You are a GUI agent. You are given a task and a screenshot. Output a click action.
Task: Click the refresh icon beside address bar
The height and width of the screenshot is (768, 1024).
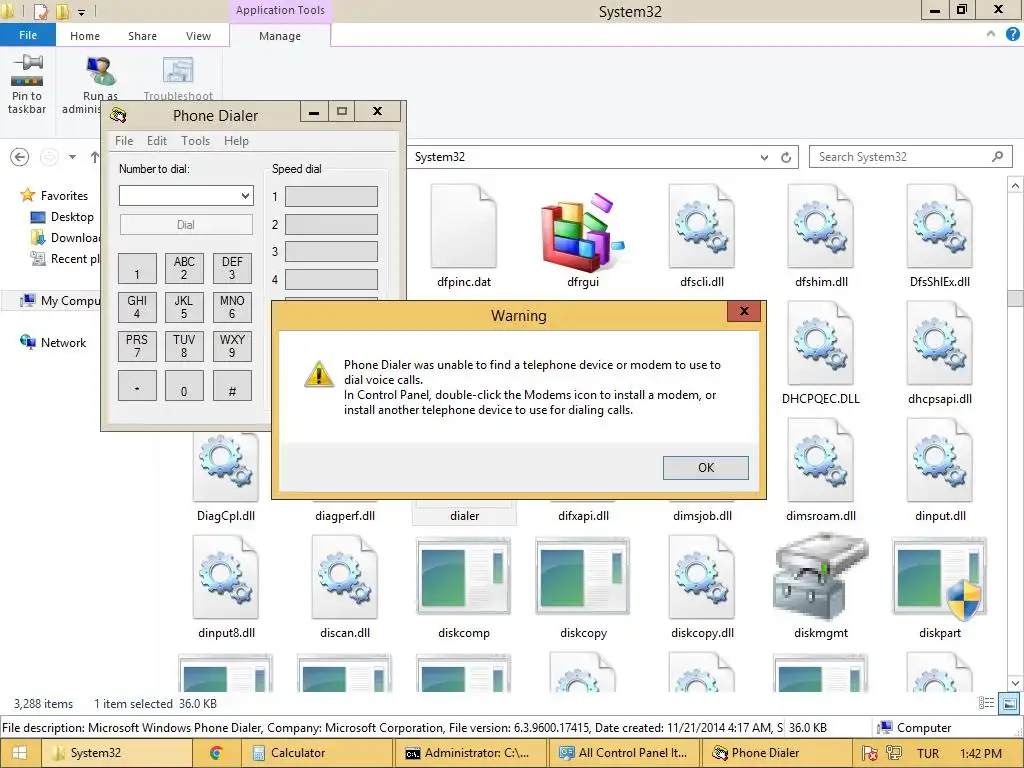pos(786,157)
